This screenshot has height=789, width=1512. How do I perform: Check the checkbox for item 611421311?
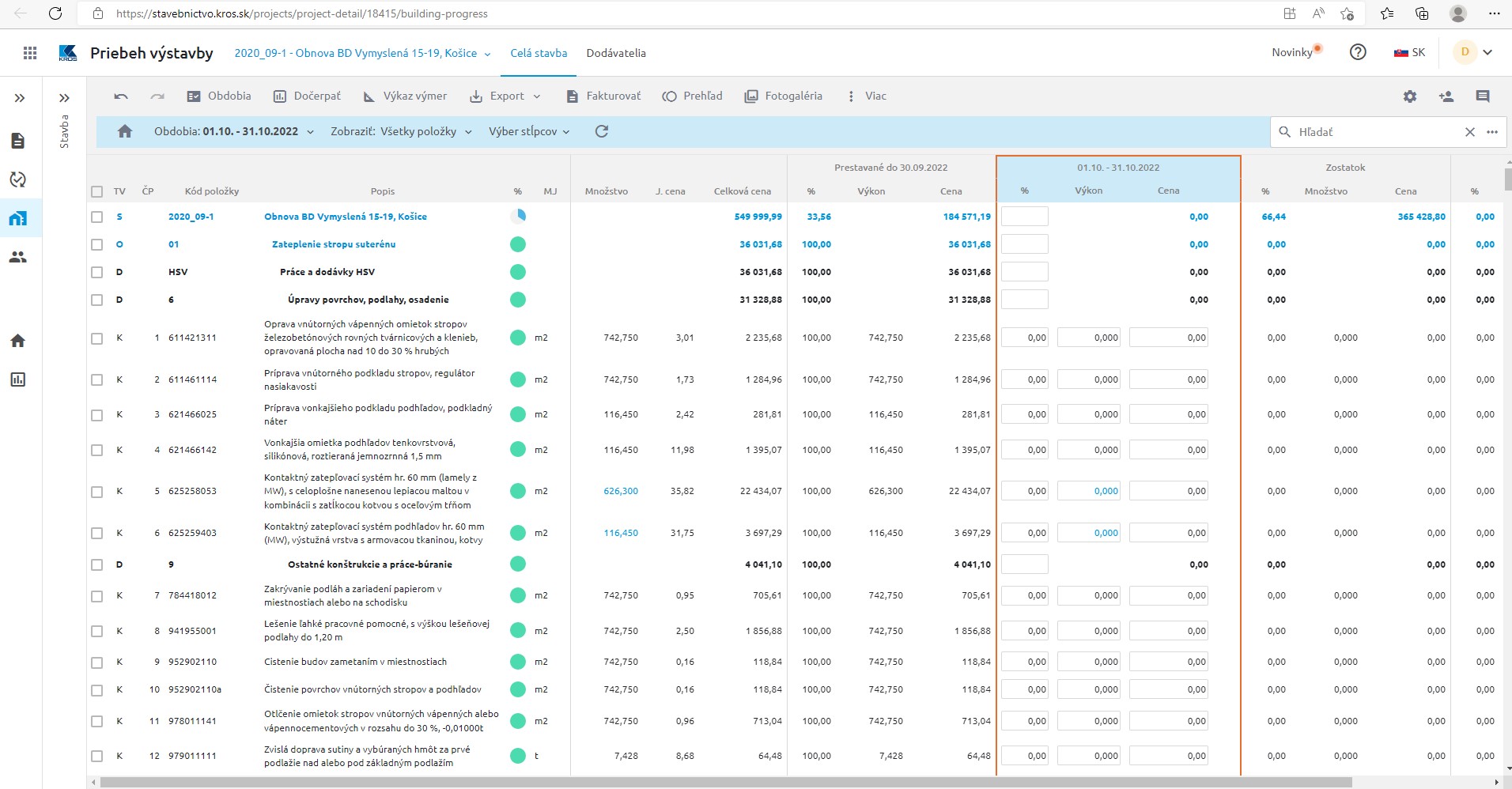97,338
